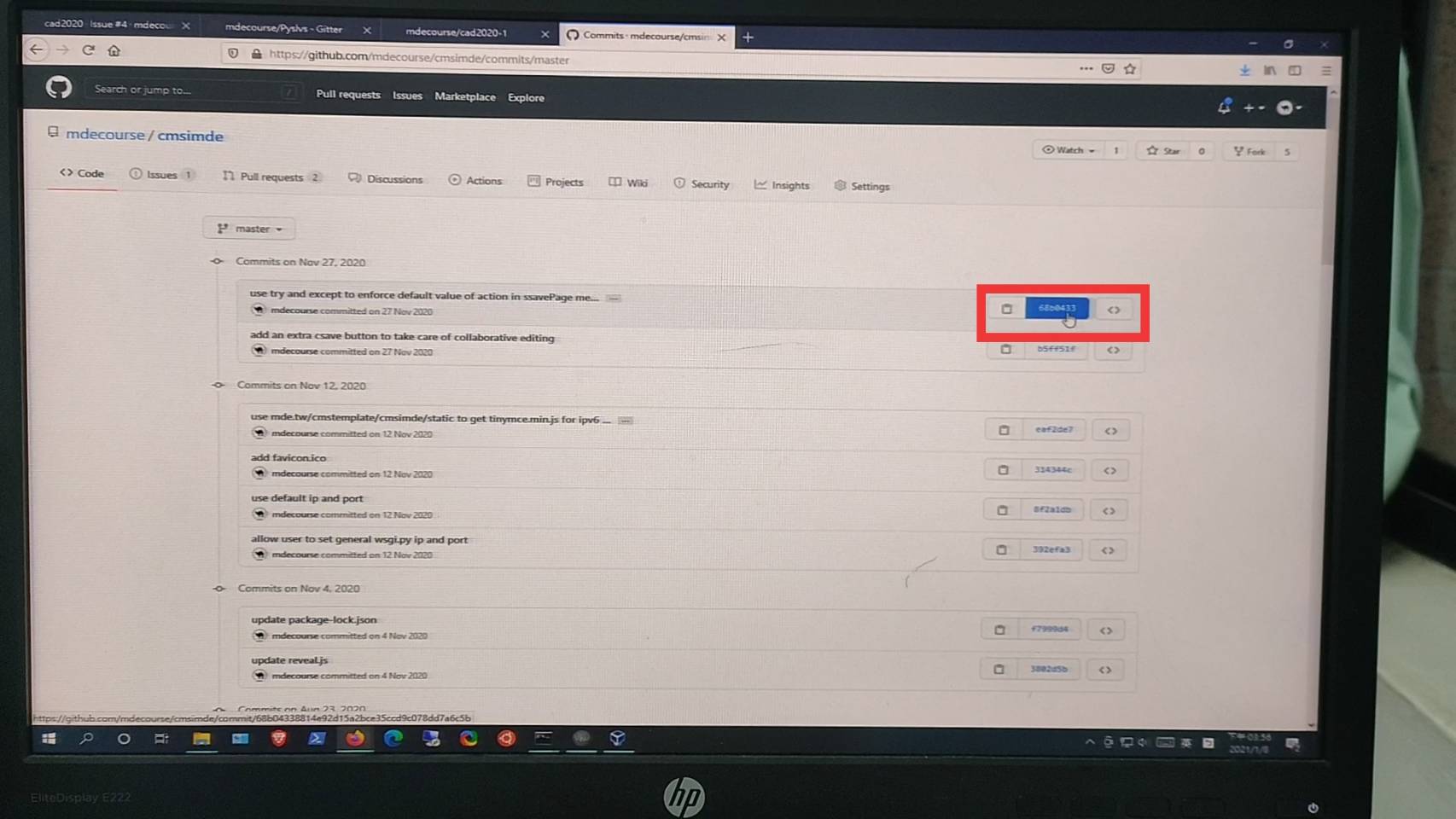Image resolution: width=1456 pixels, height=819 pixels.
Task: Focus the Search or jump to field
Action: (194, 90)
